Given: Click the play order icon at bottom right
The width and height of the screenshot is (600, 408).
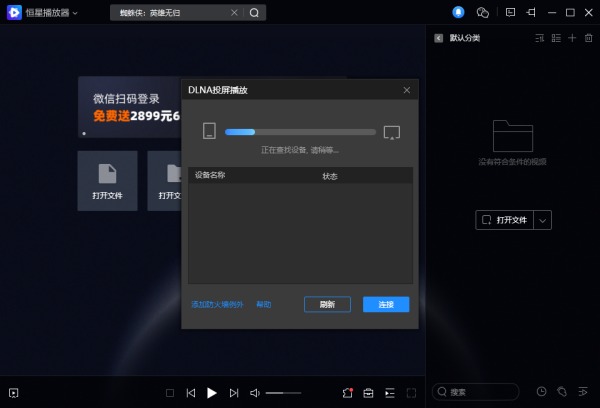Looking at the screenshot, I should click(x=583, y=392).
